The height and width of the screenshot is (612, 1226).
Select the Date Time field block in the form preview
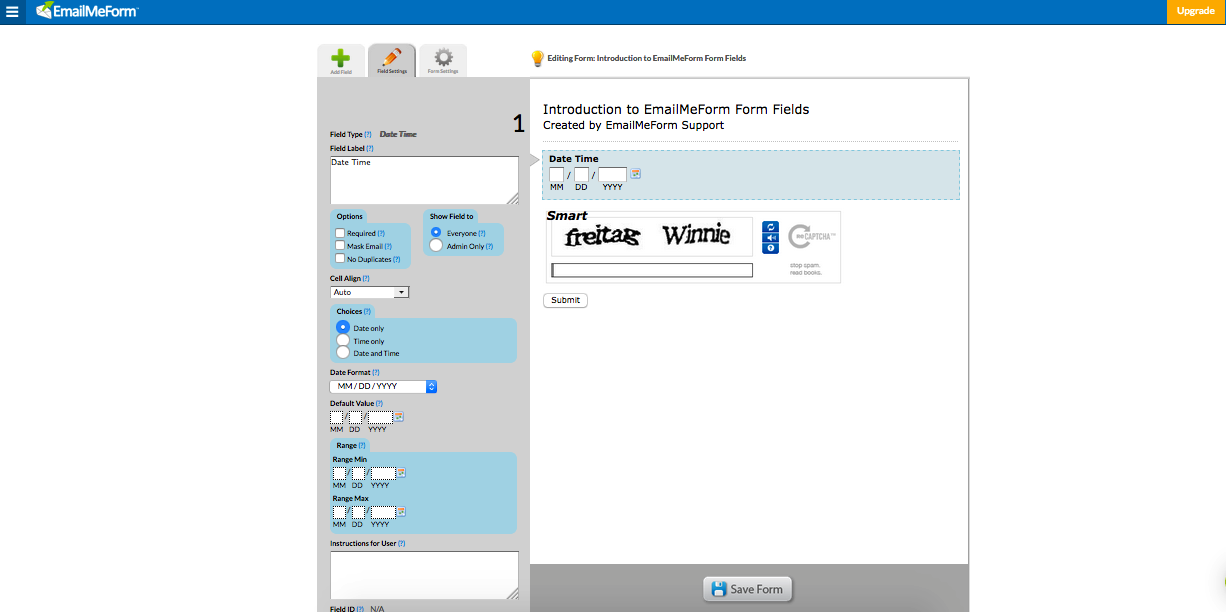[750, 175]
